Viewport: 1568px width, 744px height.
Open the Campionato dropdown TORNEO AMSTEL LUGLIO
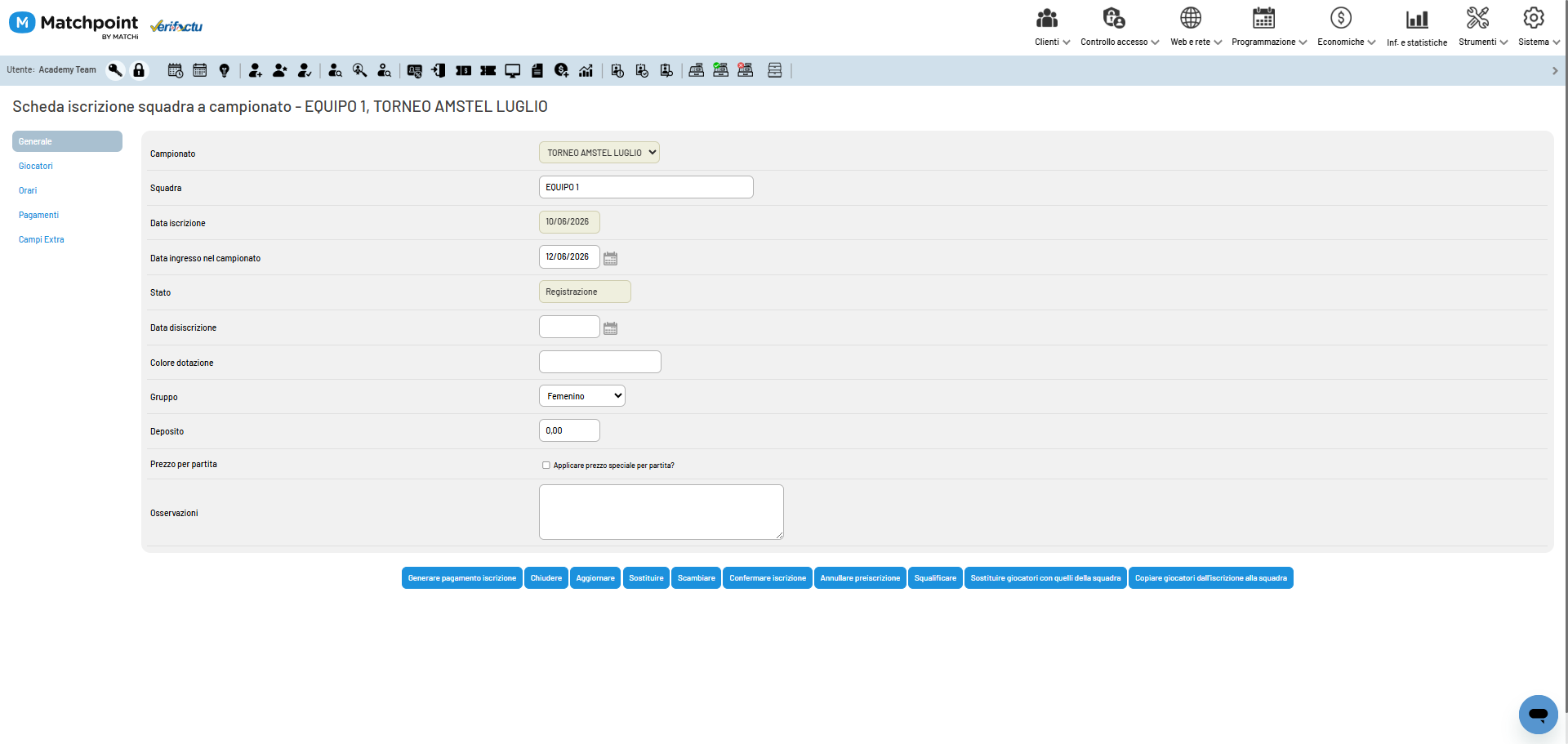[x=599, y=153]
